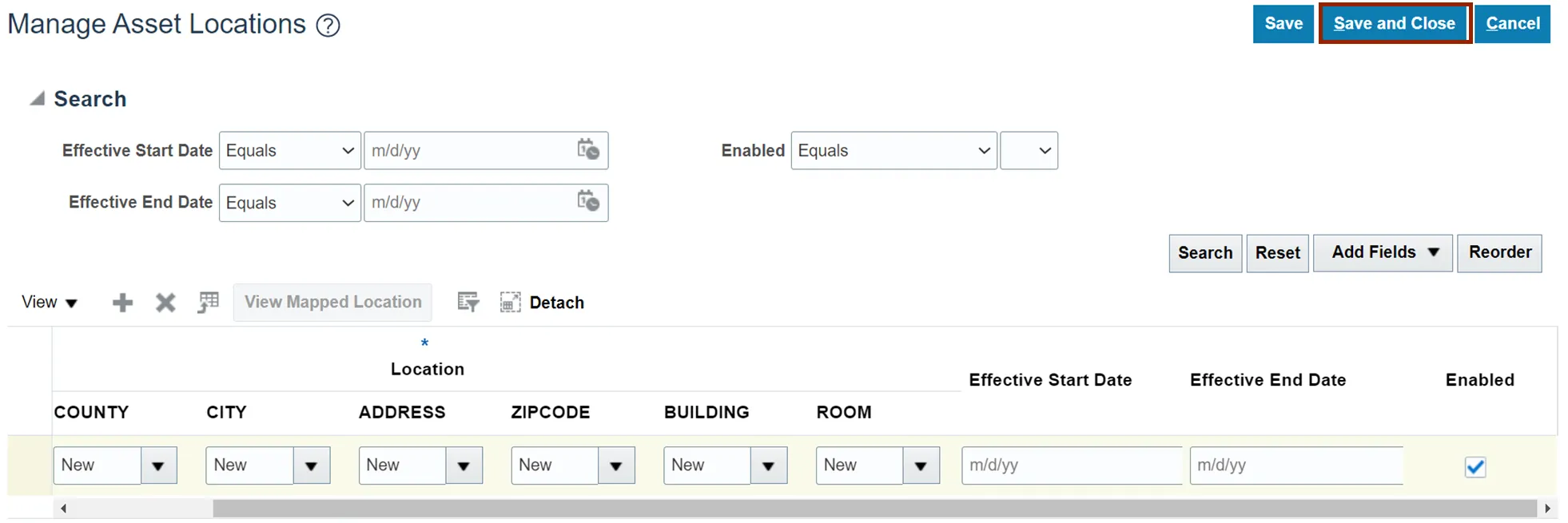Click the row's Effective Start Date field
Image resolution: width=1568 pixels, height=523 pixels.
point(1072,466)
